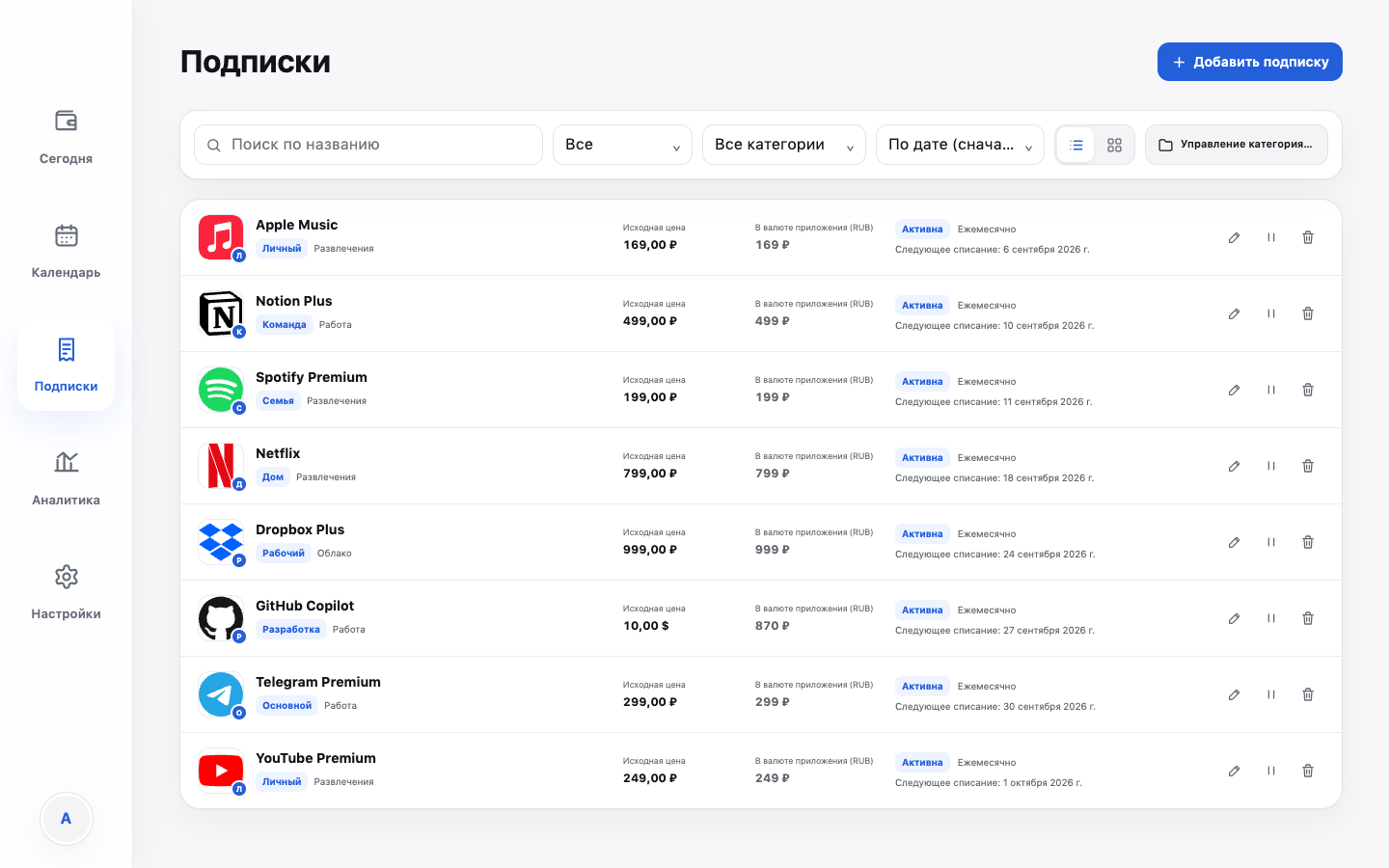Open the Подписки section

tap(66, 364)
